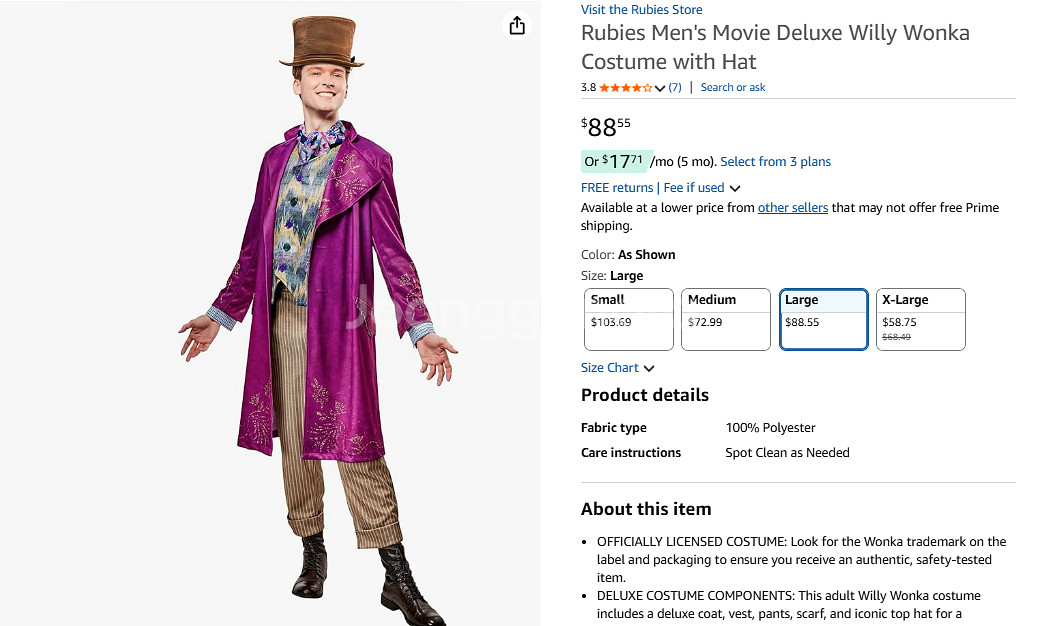This screenshot has width=1039, height=626.
Task: Click the FREE returns link
Action: click(x=617, y=188)
